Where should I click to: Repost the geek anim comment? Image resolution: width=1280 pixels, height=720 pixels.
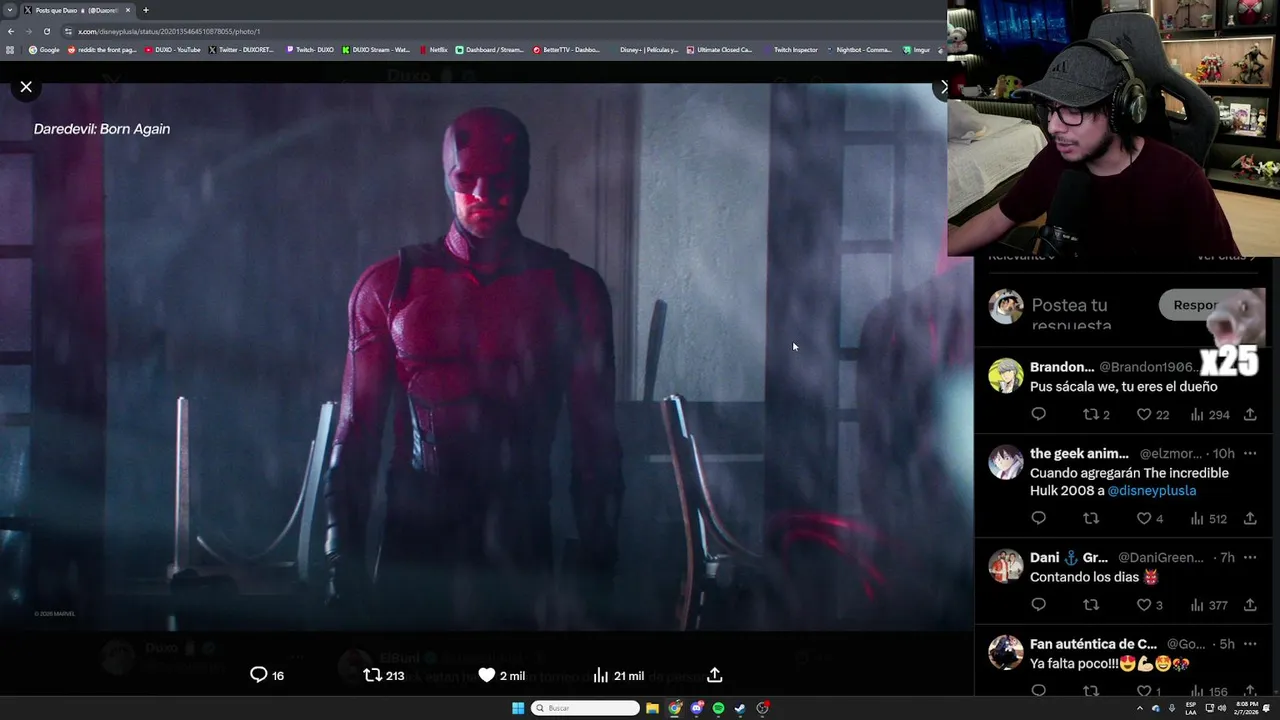(x=1091, y=518)
